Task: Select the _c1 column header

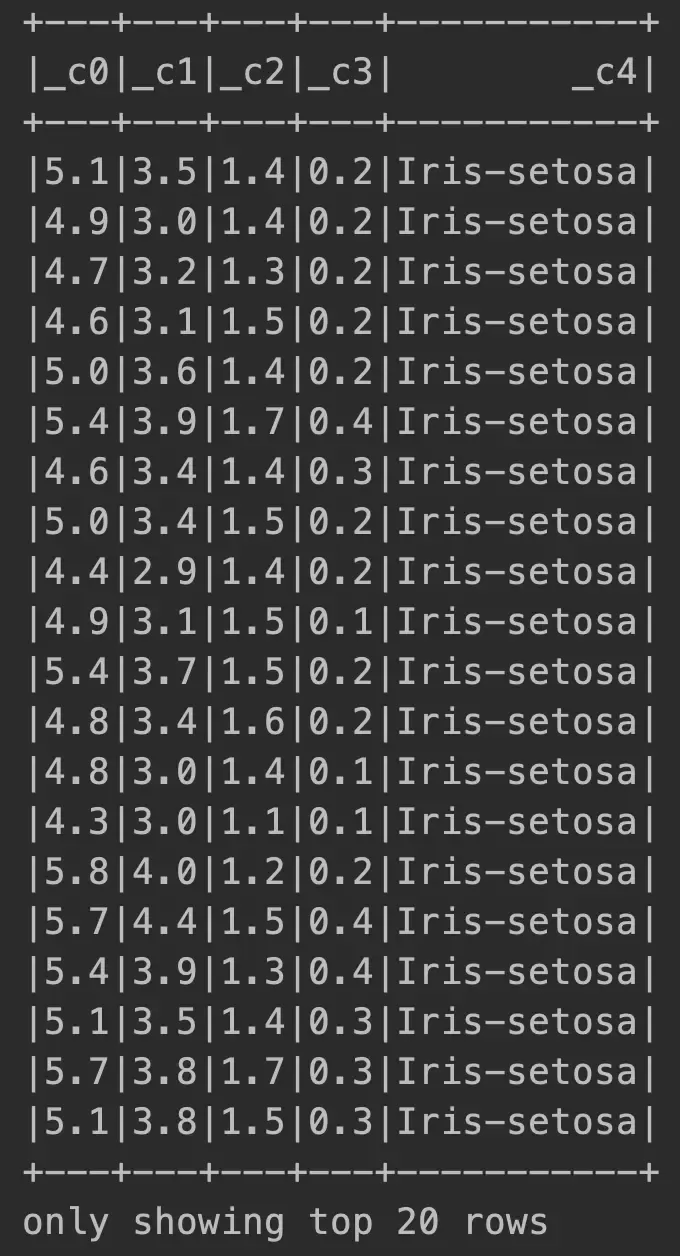Action: [x=160, y=73]
